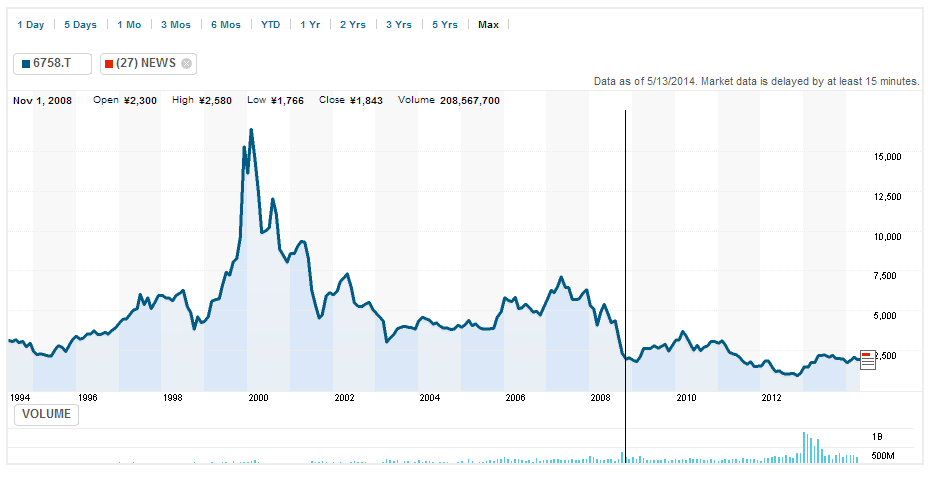946x477 pixels.
Task: Set the chart to 5 Yrs
Action: (x=445, y=24)
